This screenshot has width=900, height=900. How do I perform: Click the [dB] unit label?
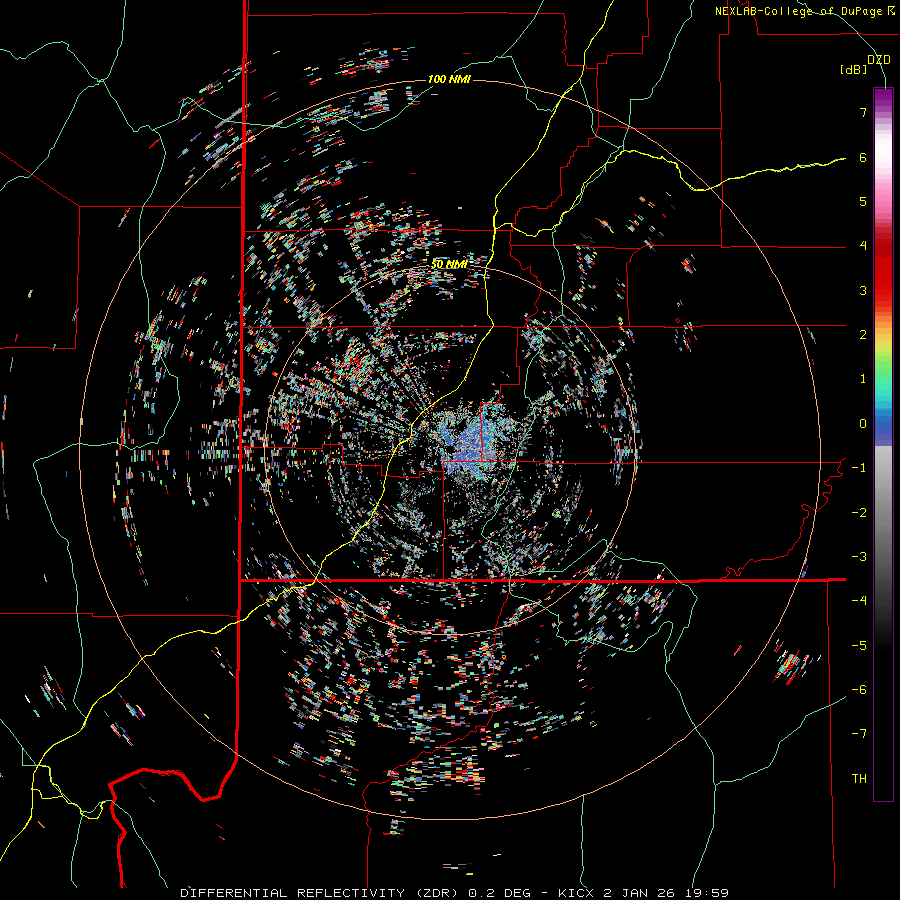(853, 69)
